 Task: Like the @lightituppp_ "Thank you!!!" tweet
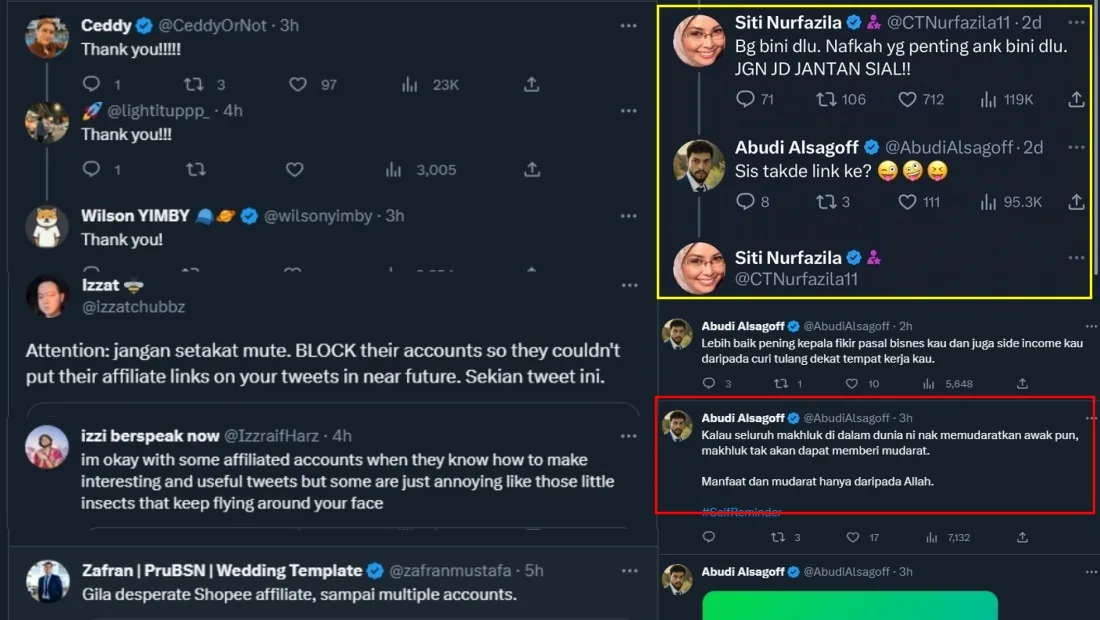point(294,170)
